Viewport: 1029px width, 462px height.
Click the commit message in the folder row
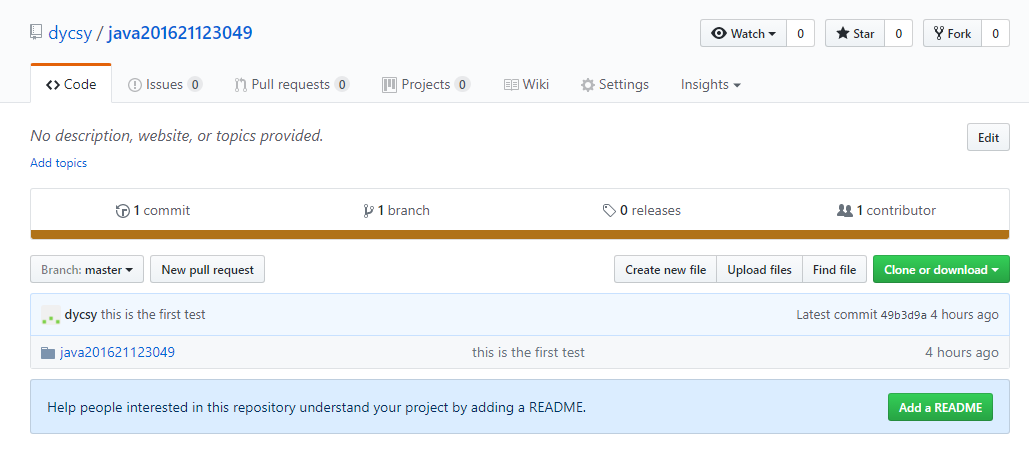pos(528,352)
